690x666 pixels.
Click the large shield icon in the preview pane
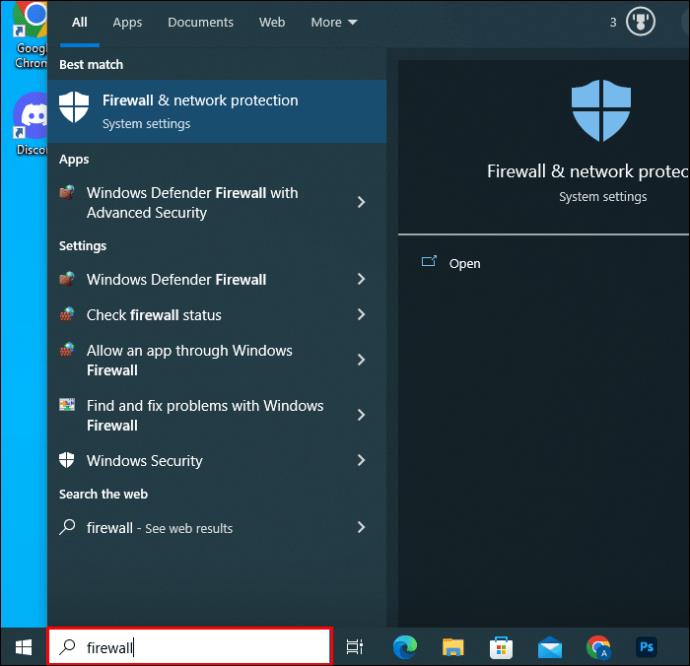pyautogui.click(x=601, y=110)
